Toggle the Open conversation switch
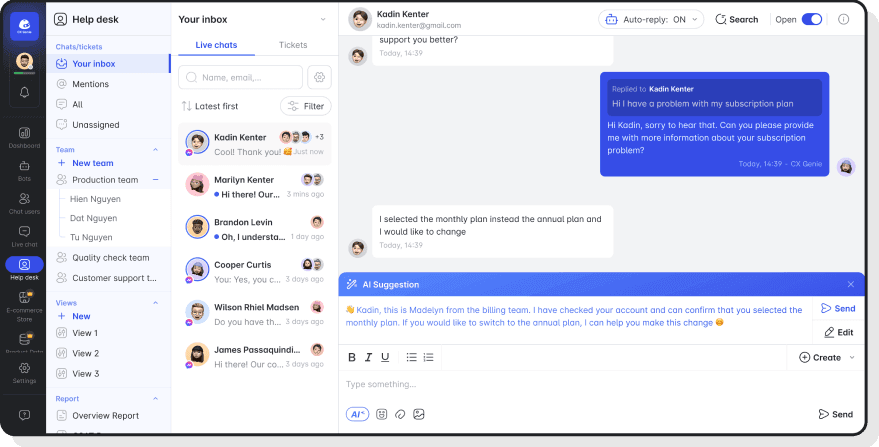The width and height of the screenshot is (879, 447). point(811,19)
